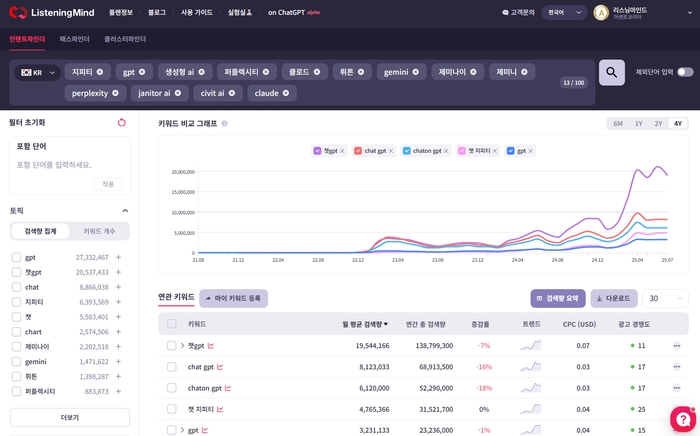
Task: Add chat topic with plus icon
Action: click(x=118, y=287)
